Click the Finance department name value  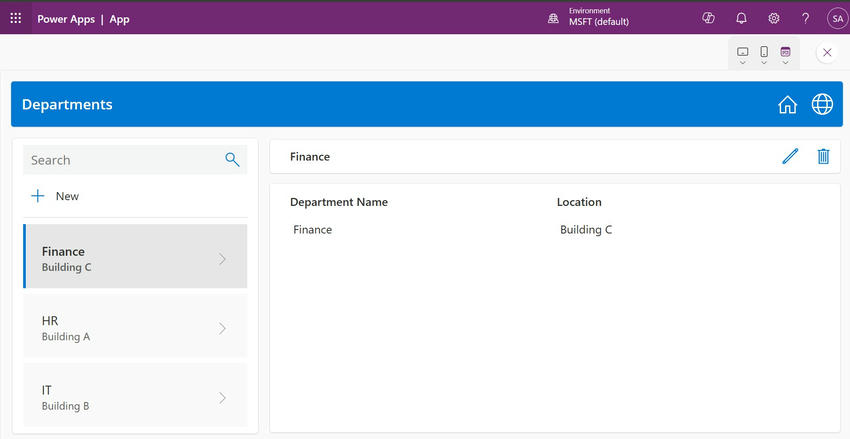[313, 230]
